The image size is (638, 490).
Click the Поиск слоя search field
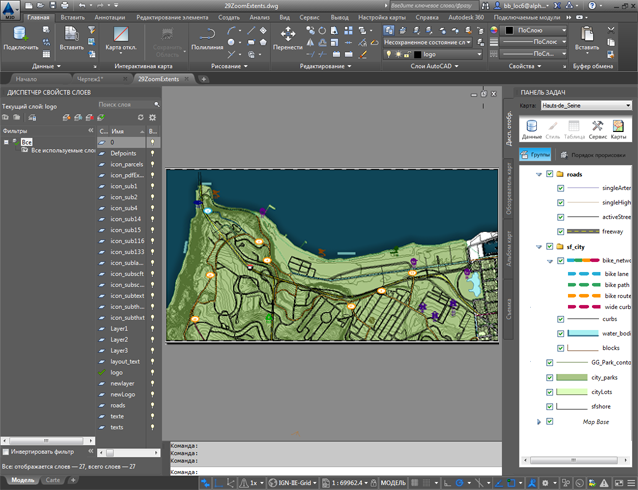coord(120,104)
